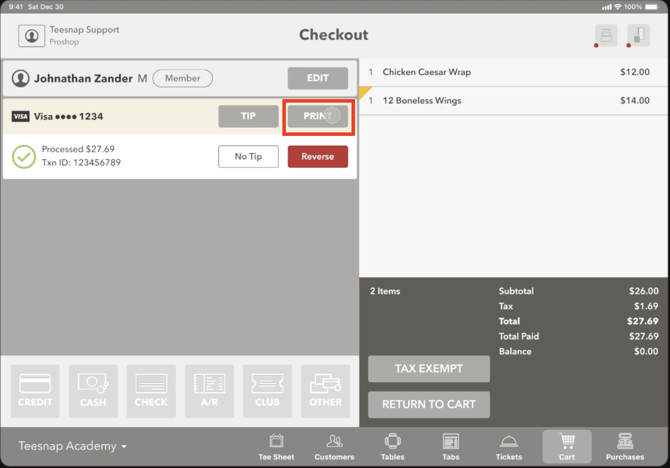The height and width of the screenshot is (468, 670).
Task: Switch to the Tabs section
Action: tap(451, 447)
